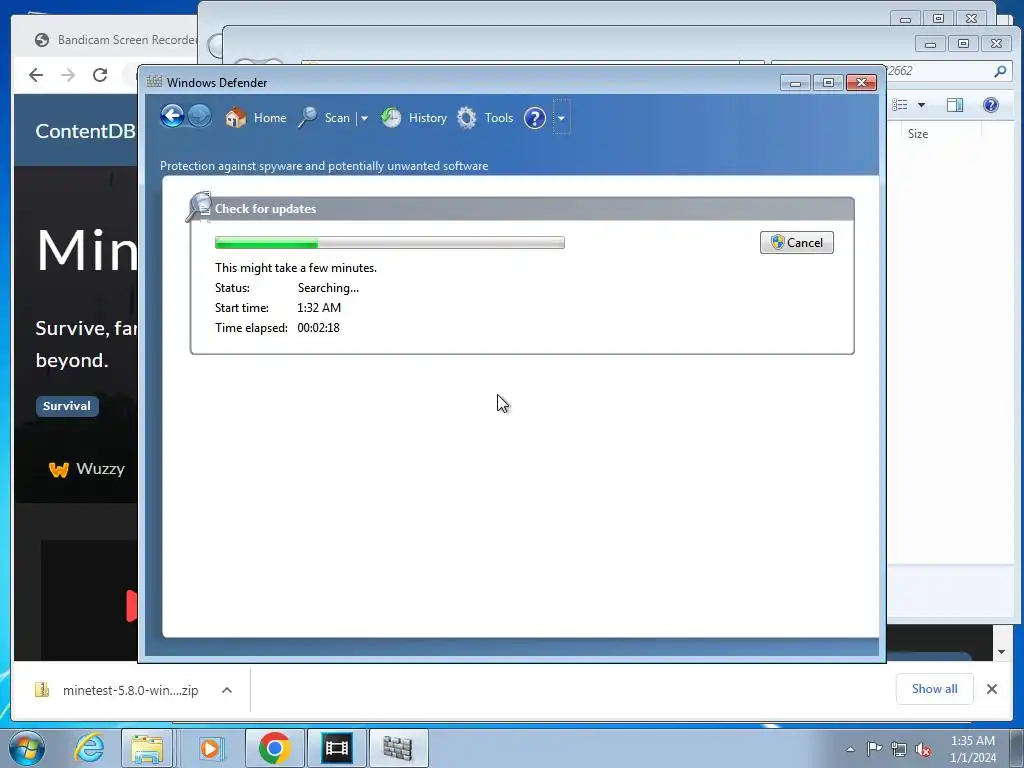The image size is (1024, 768).
Task: Open the Tools gear icon
Action: (466, 118)
